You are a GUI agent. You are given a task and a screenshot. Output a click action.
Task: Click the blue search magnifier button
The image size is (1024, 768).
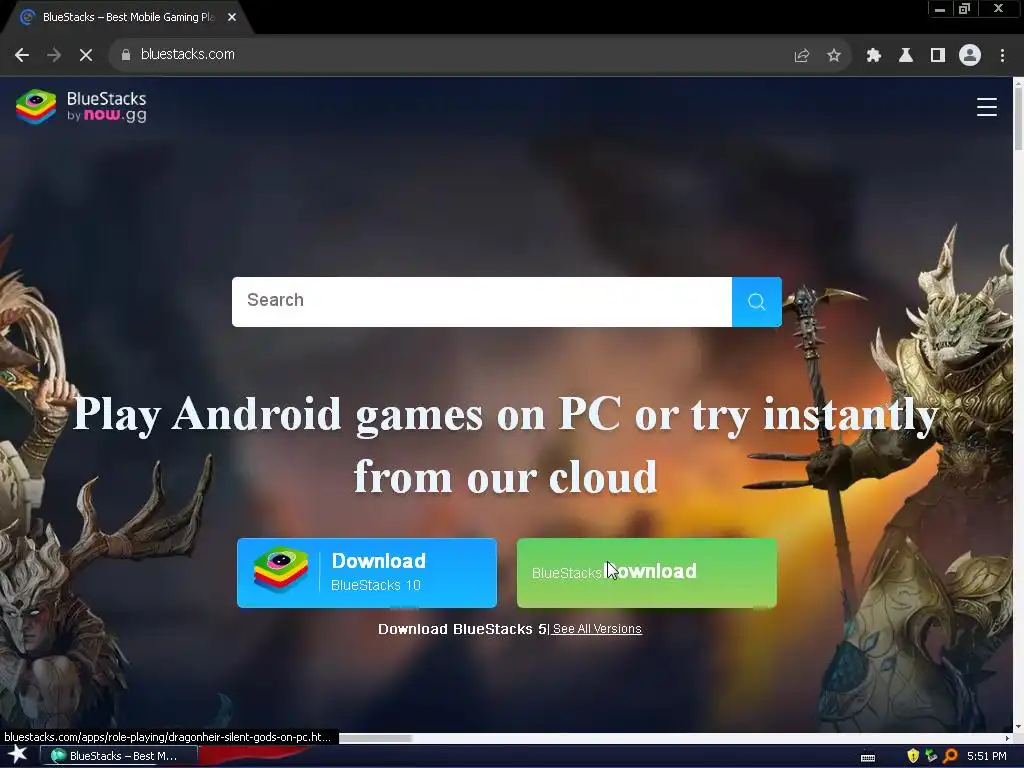(756, 302)
